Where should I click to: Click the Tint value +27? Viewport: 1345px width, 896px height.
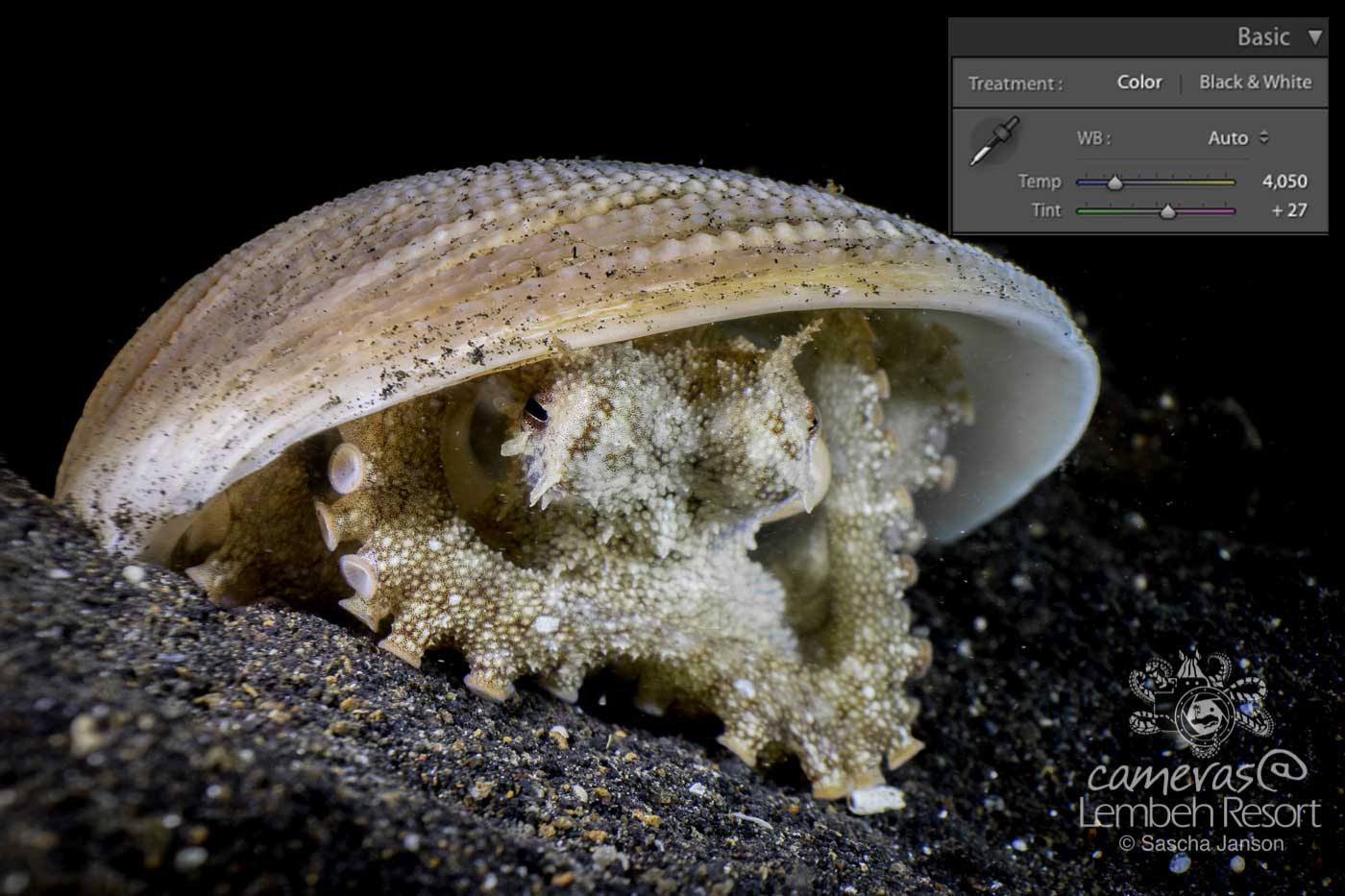(x=1289, y=210)
